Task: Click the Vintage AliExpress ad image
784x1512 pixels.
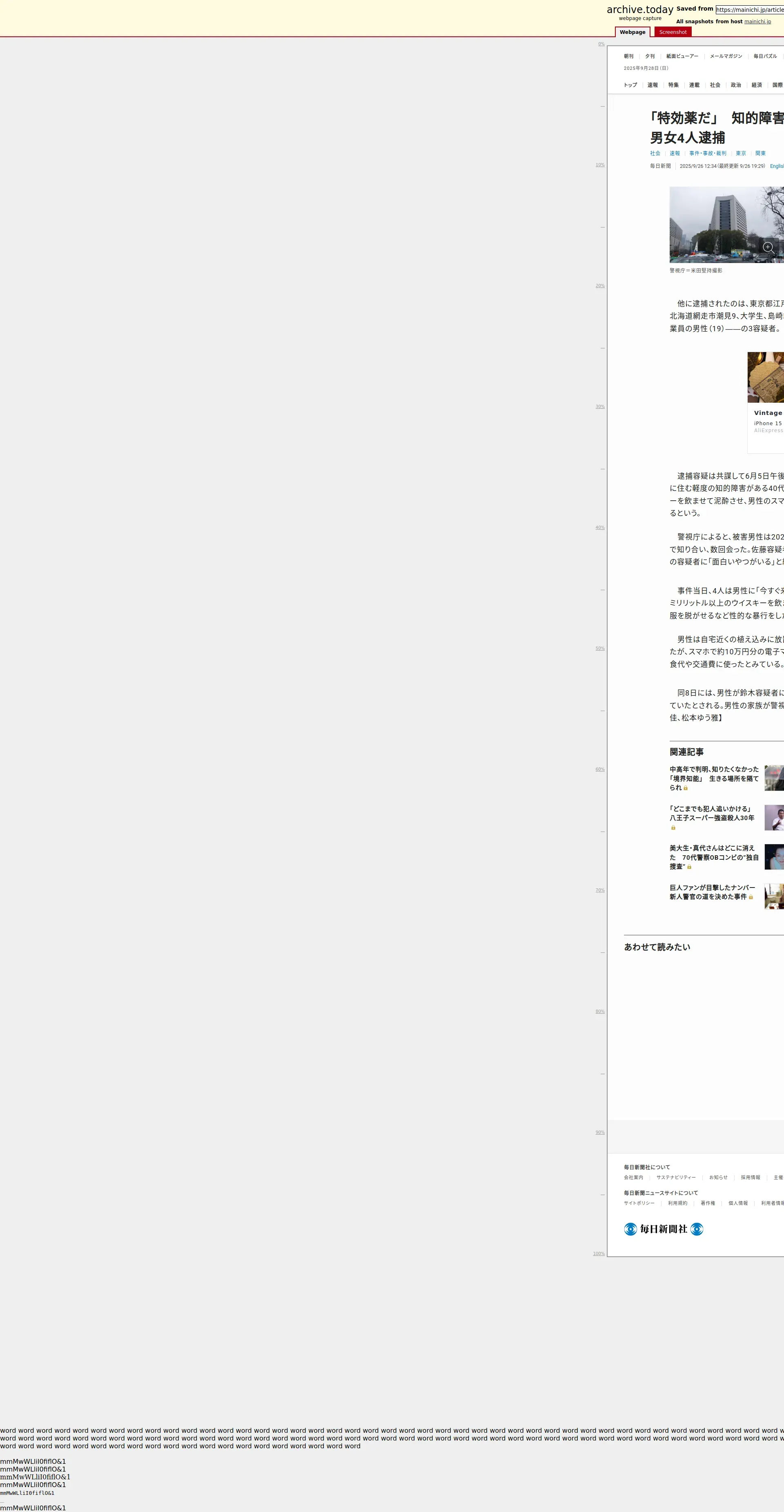Action: (x=766, y=377)
